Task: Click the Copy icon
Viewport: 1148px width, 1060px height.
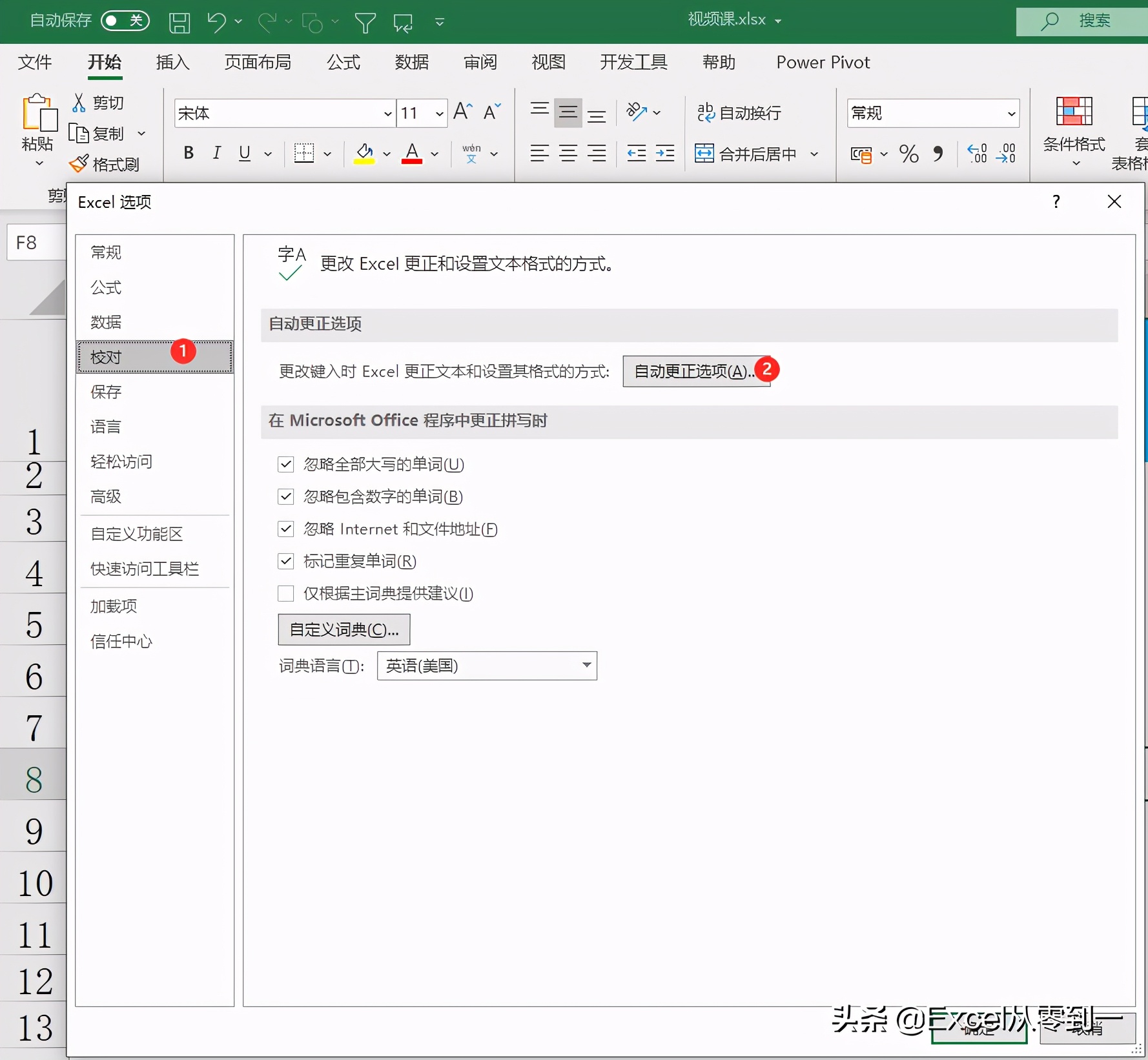Action: (79, 133)
